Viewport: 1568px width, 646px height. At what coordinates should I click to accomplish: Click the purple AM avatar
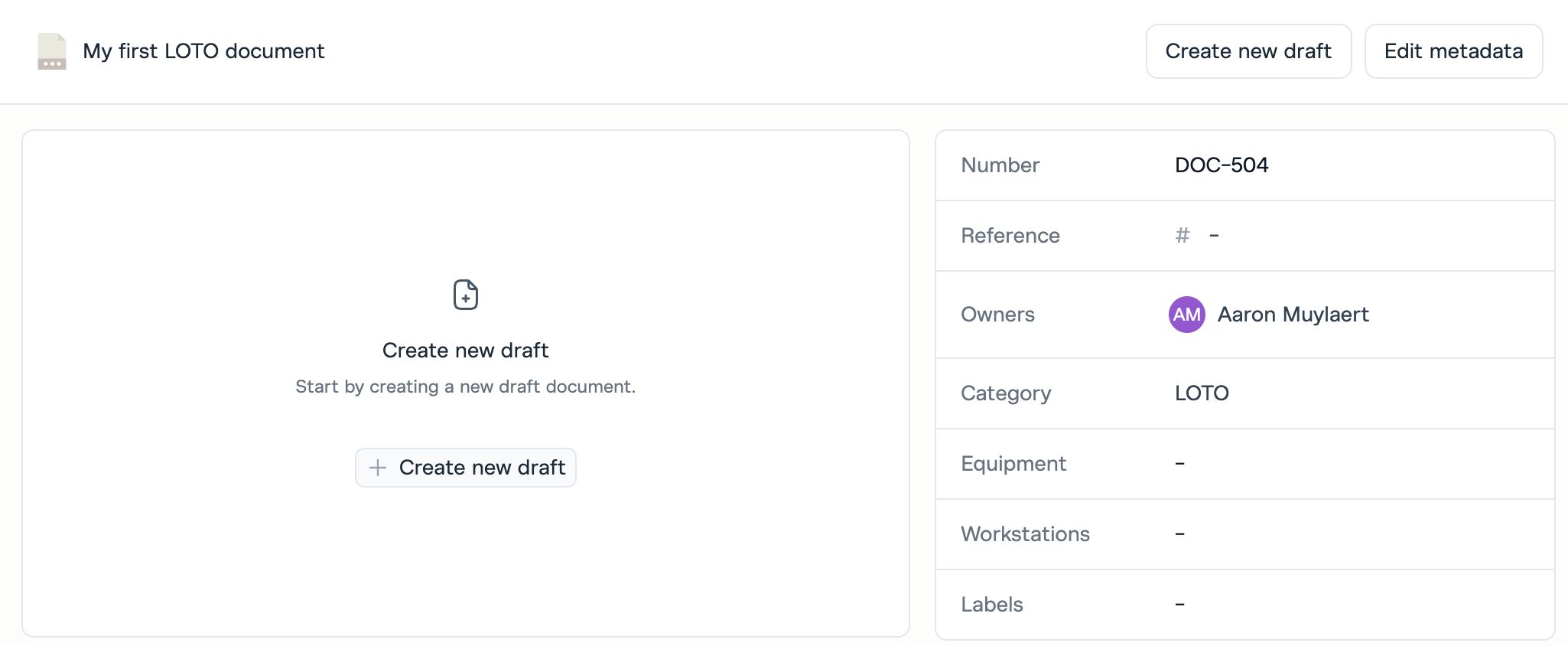1186,315
